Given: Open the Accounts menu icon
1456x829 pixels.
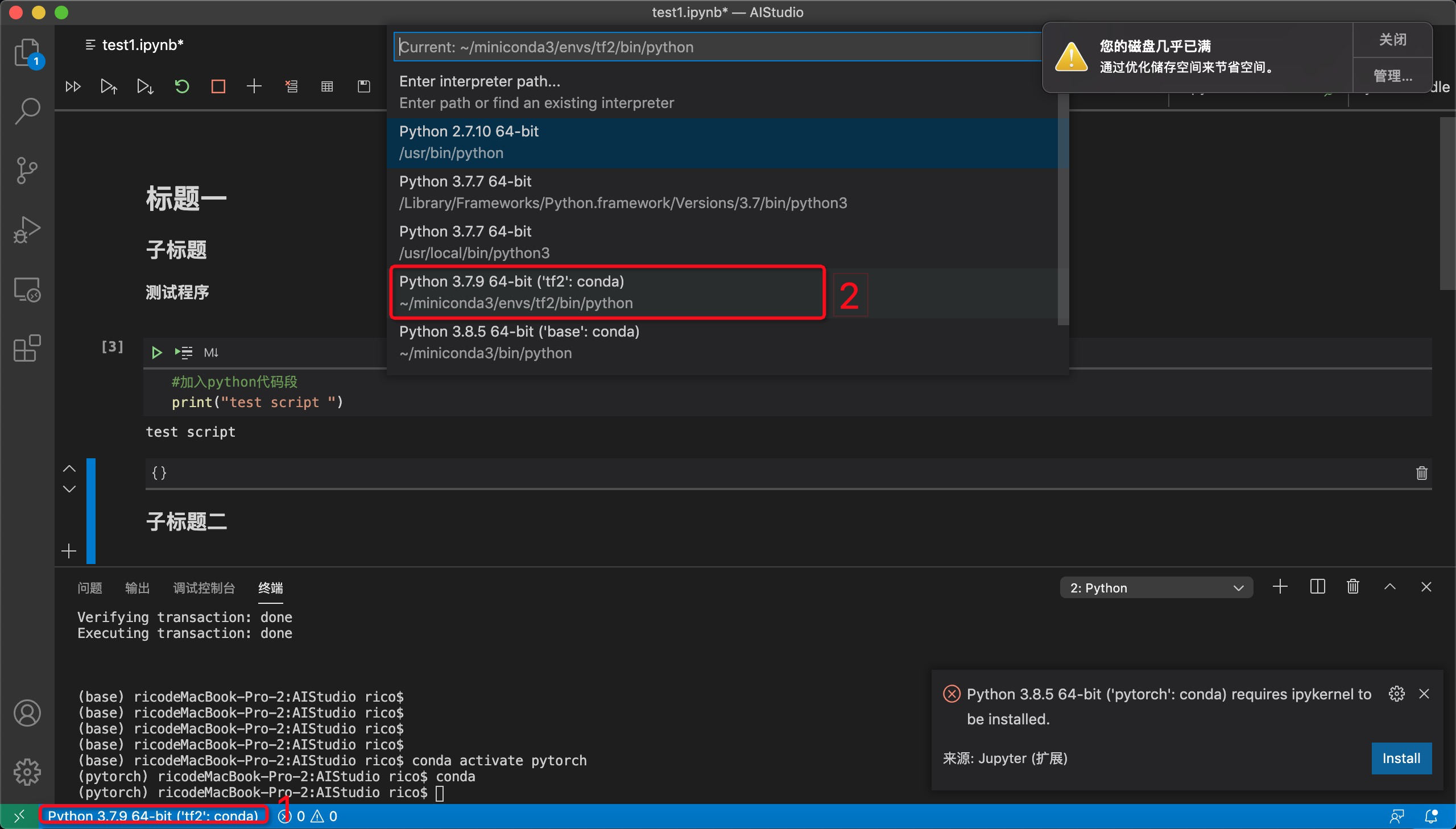Looking at the screenshot, I should pyautogui.click(x=27, y=713).
